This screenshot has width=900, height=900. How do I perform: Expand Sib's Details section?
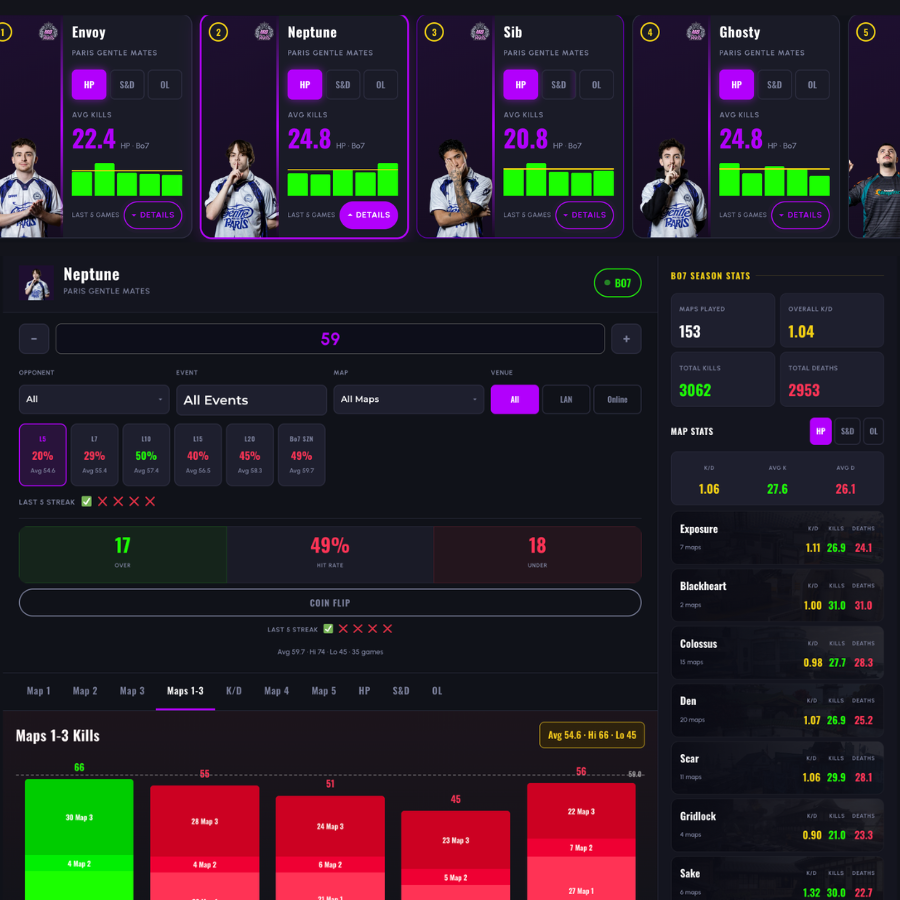[x=584, y=215]
